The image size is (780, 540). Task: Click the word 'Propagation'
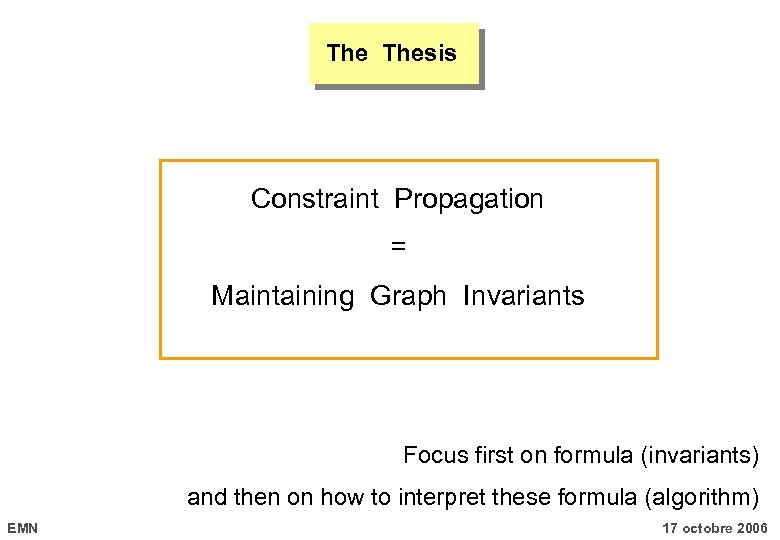pos(469,199)
